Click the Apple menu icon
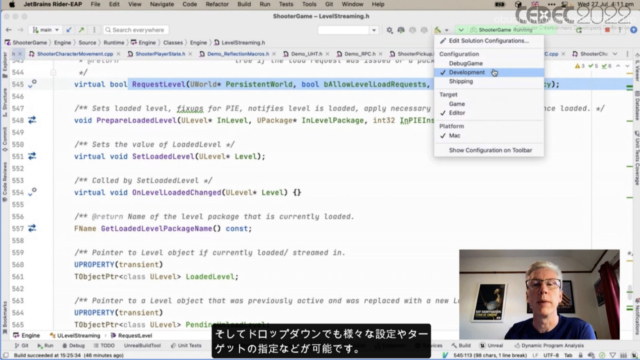 coord(12,4)
